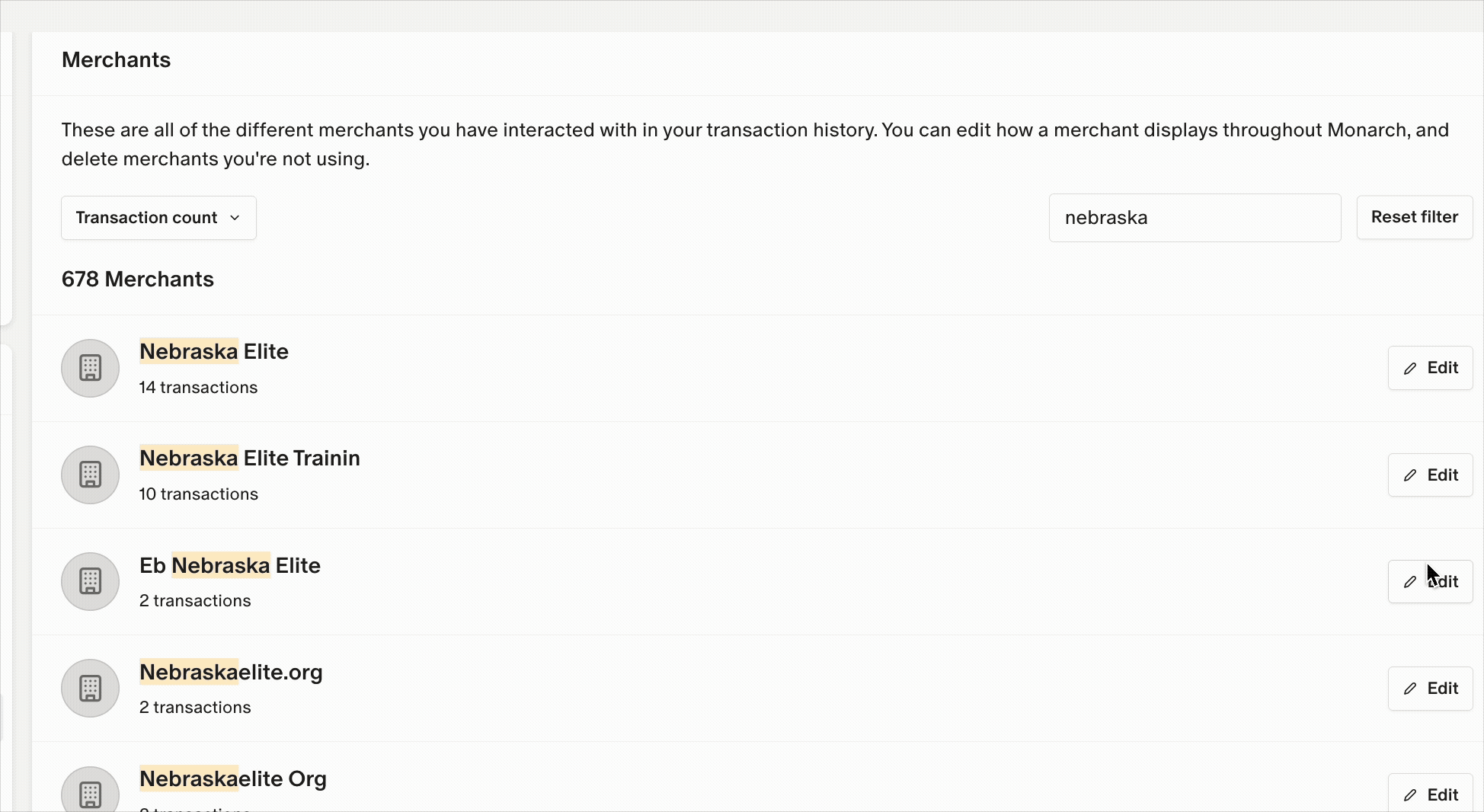
Task: Click the chevron on the Transaction count selector
Action: [x=234, y=217]
